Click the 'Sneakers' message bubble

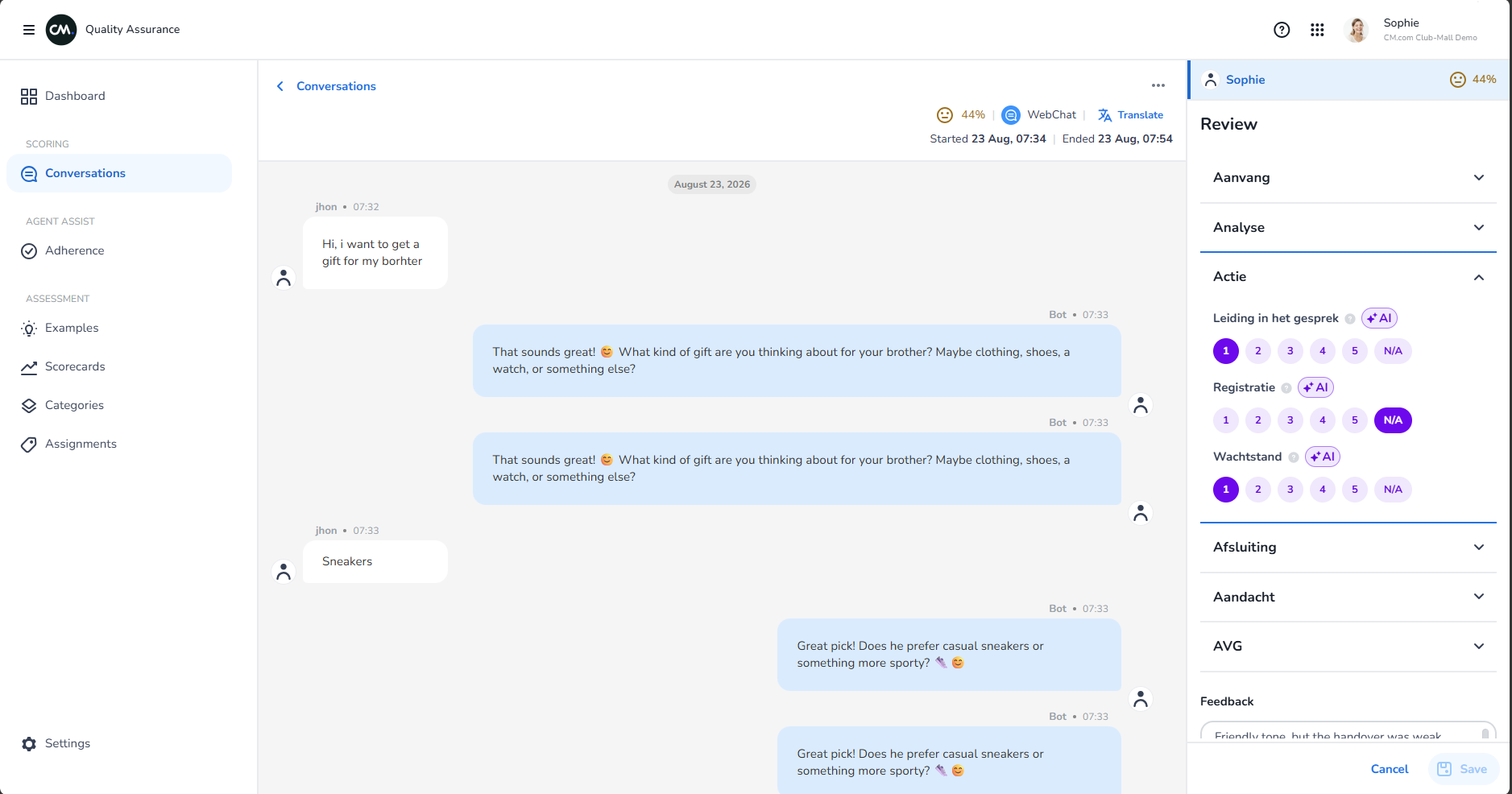click(375, 562)
